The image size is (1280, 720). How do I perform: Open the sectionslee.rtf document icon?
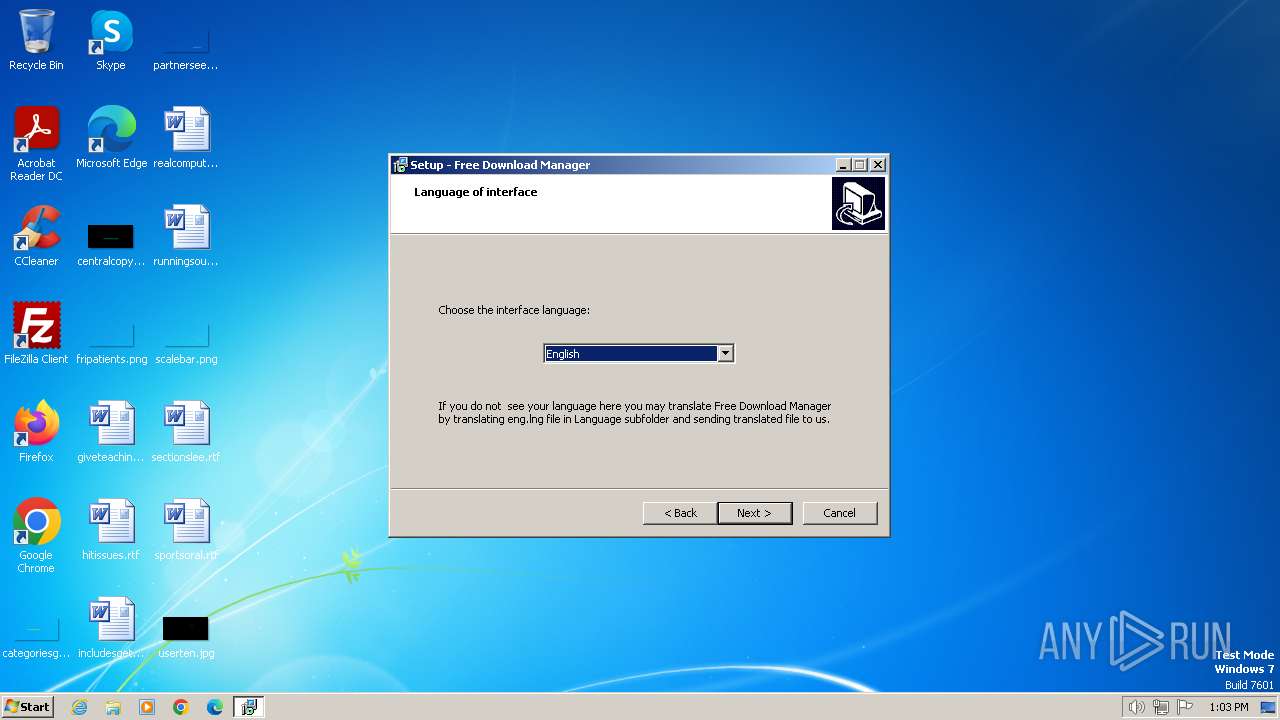(x=186, y=432)
